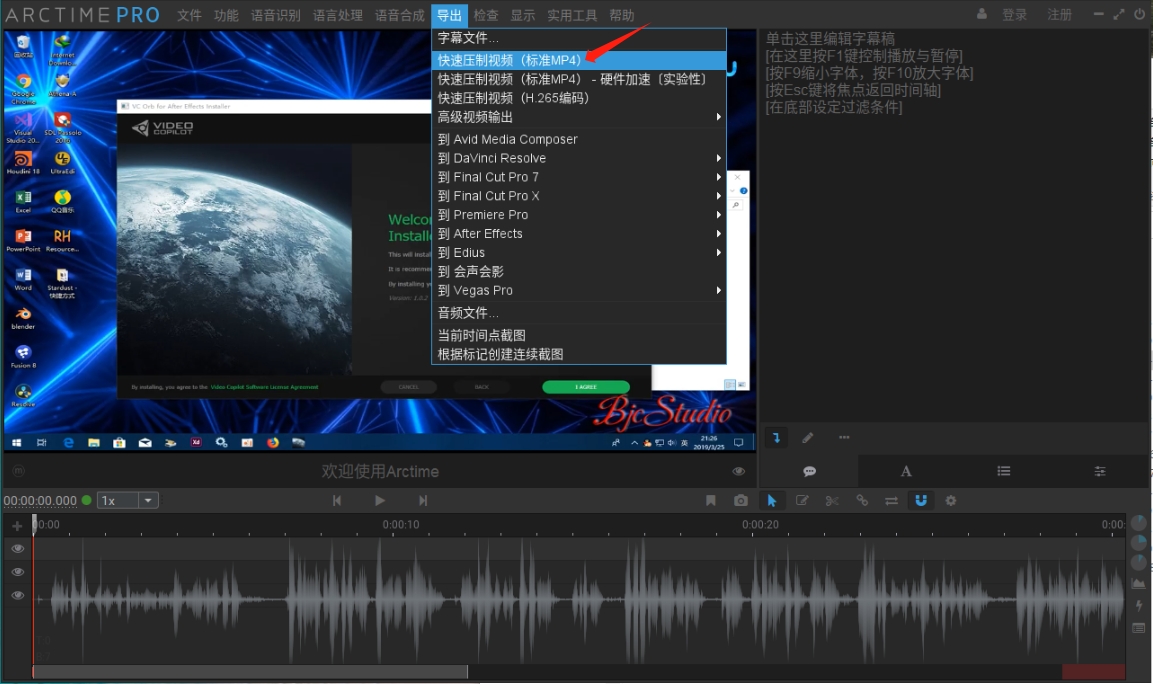Play the video with the play button
The image size is (1153, 684).
pyautogui.click(x=379, y=501)
